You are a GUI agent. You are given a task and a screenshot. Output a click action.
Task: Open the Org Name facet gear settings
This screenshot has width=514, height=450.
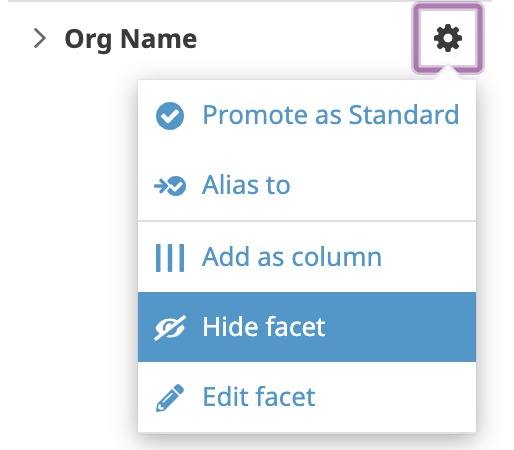click(448, 38)
